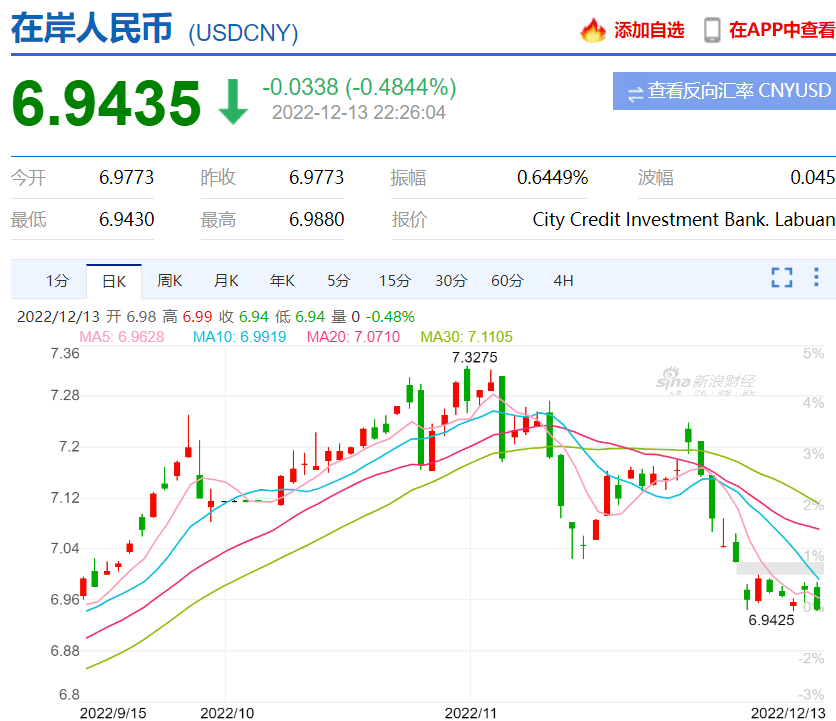
Task: Click the green down arrow price indicator
Action: click(x=233, y=102)
